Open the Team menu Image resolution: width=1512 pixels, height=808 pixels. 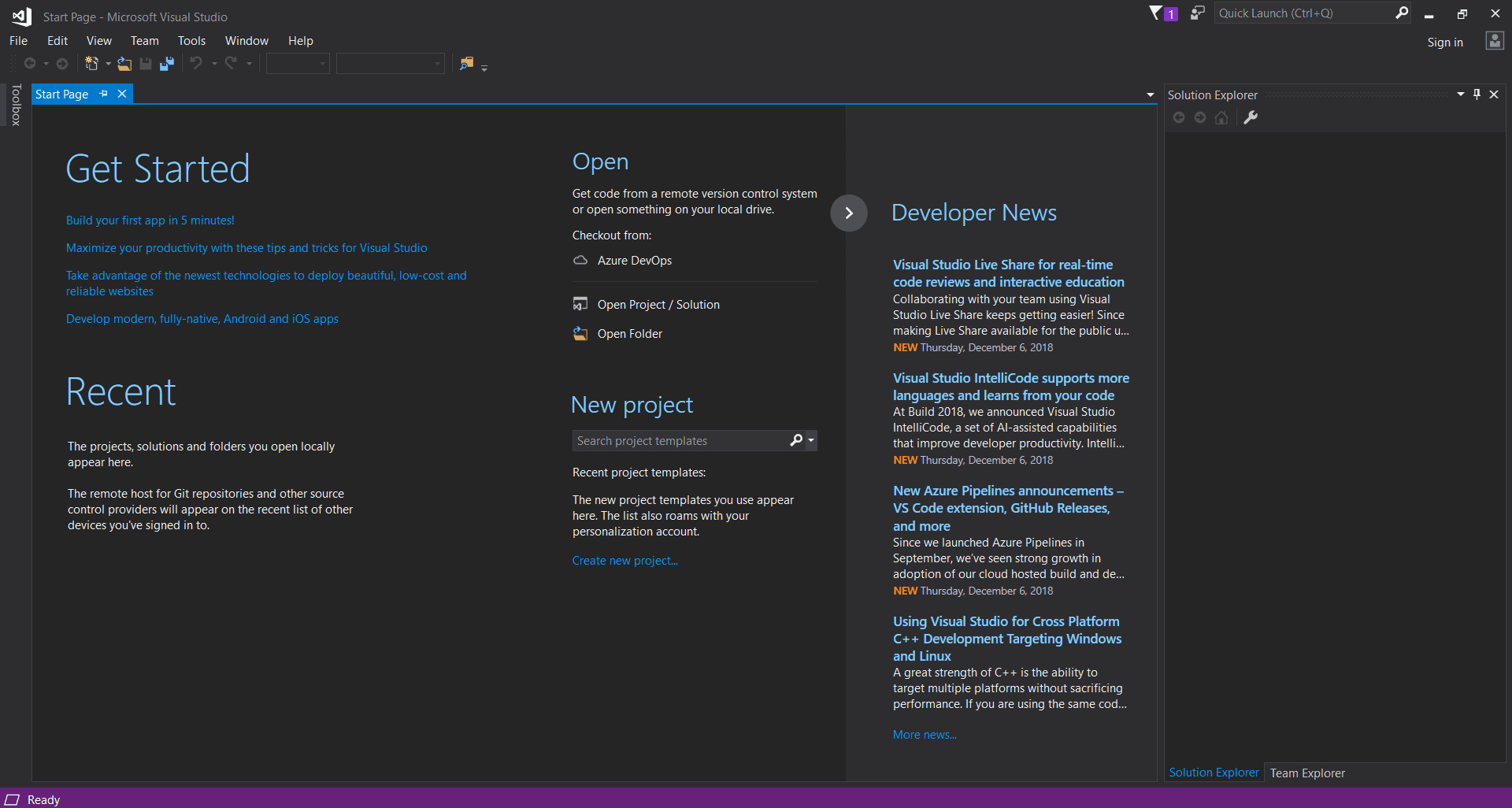[x=145, y=41]
